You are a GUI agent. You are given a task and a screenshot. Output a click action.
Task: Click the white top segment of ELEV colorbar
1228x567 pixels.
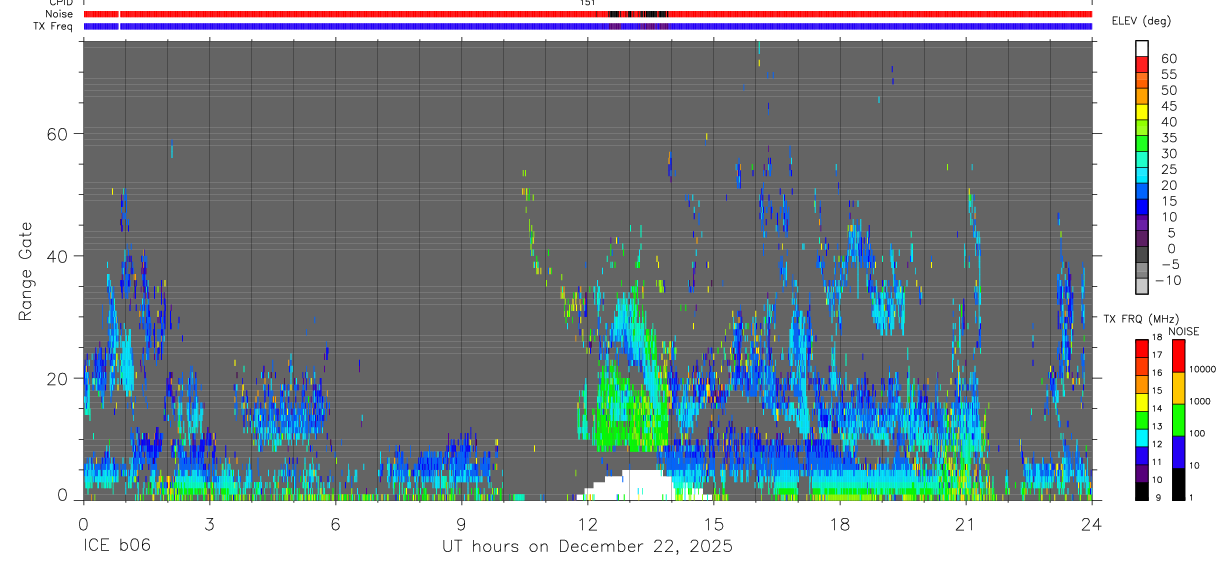pos(1142,48)
